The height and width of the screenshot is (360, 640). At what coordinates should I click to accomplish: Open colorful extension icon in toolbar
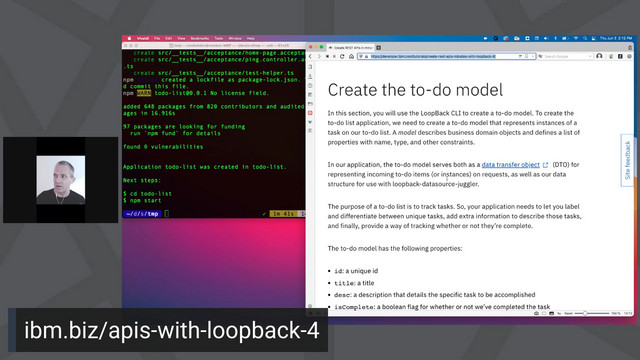(x=611, y=56)
